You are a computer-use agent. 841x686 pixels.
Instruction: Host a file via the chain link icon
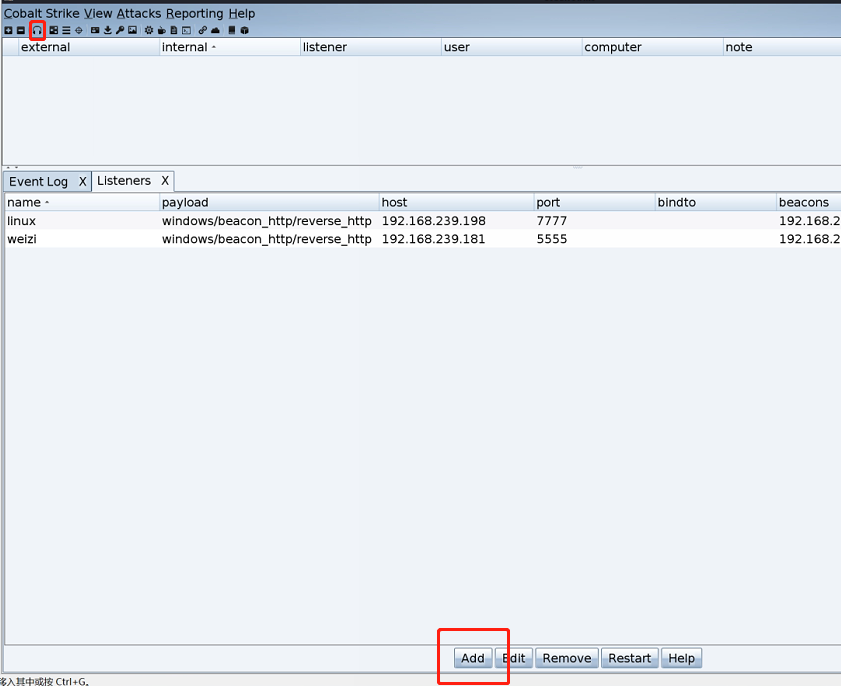[x=203, y=30]
